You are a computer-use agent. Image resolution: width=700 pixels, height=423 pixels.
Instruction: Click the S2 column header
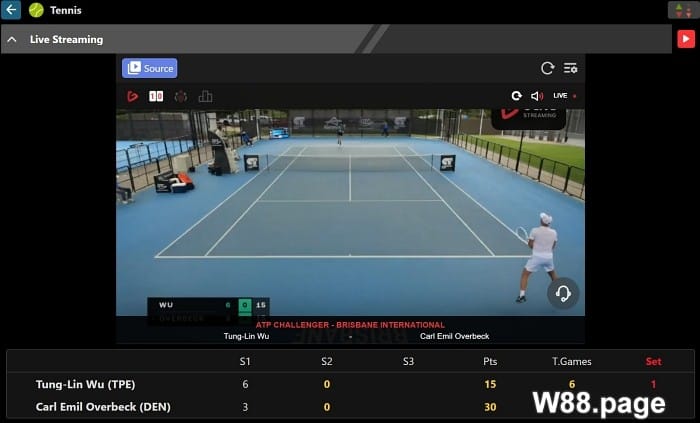[x=326, y=361]
